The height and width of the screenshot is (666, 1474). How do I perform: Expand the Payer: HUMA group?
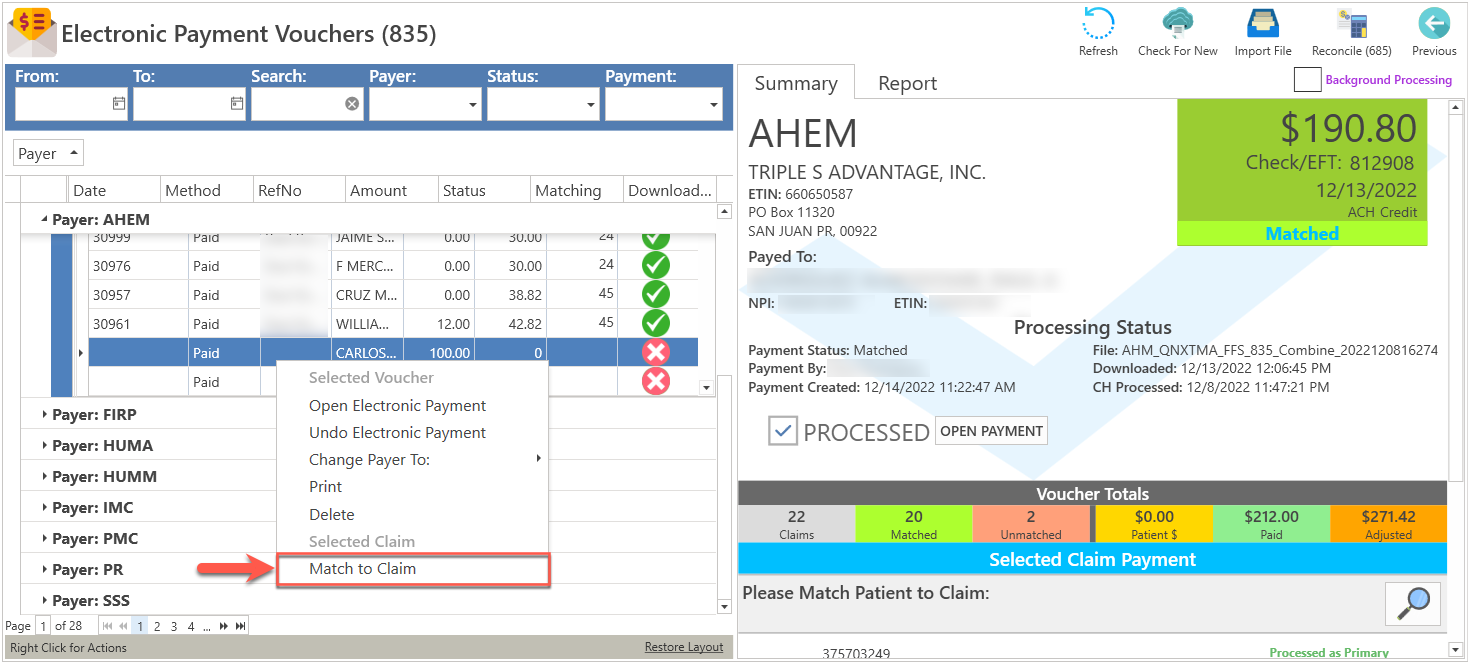tap(44, 446)
